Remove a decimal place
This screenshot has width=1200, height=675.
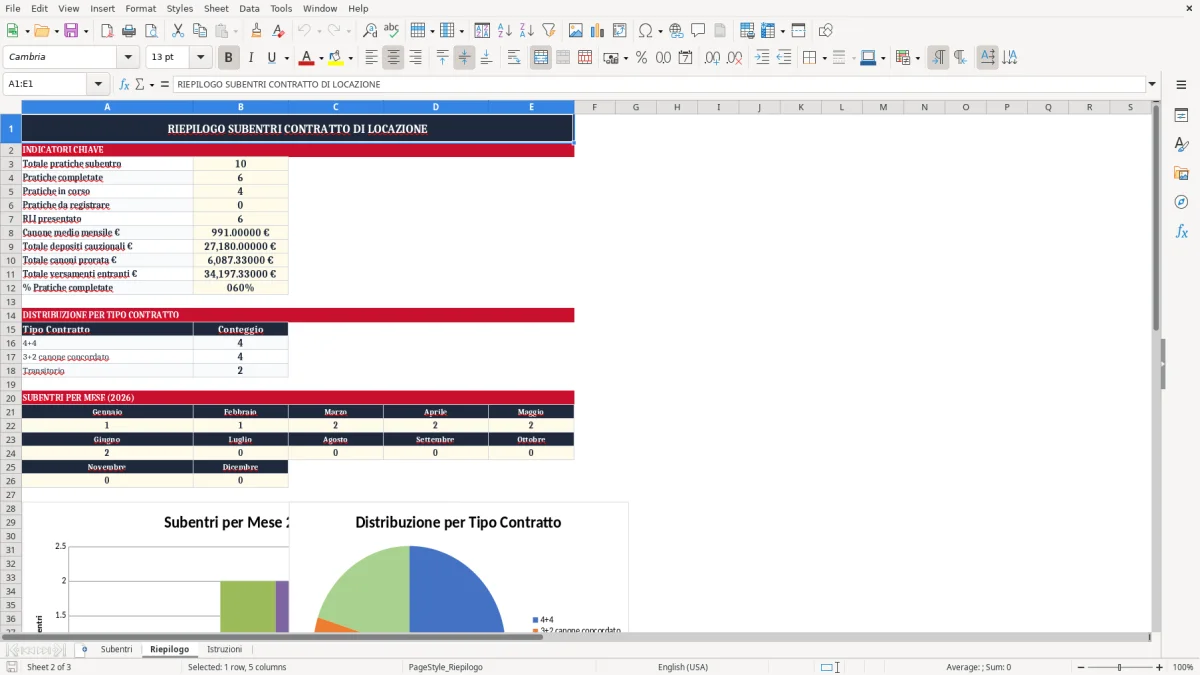coord(735,58)
